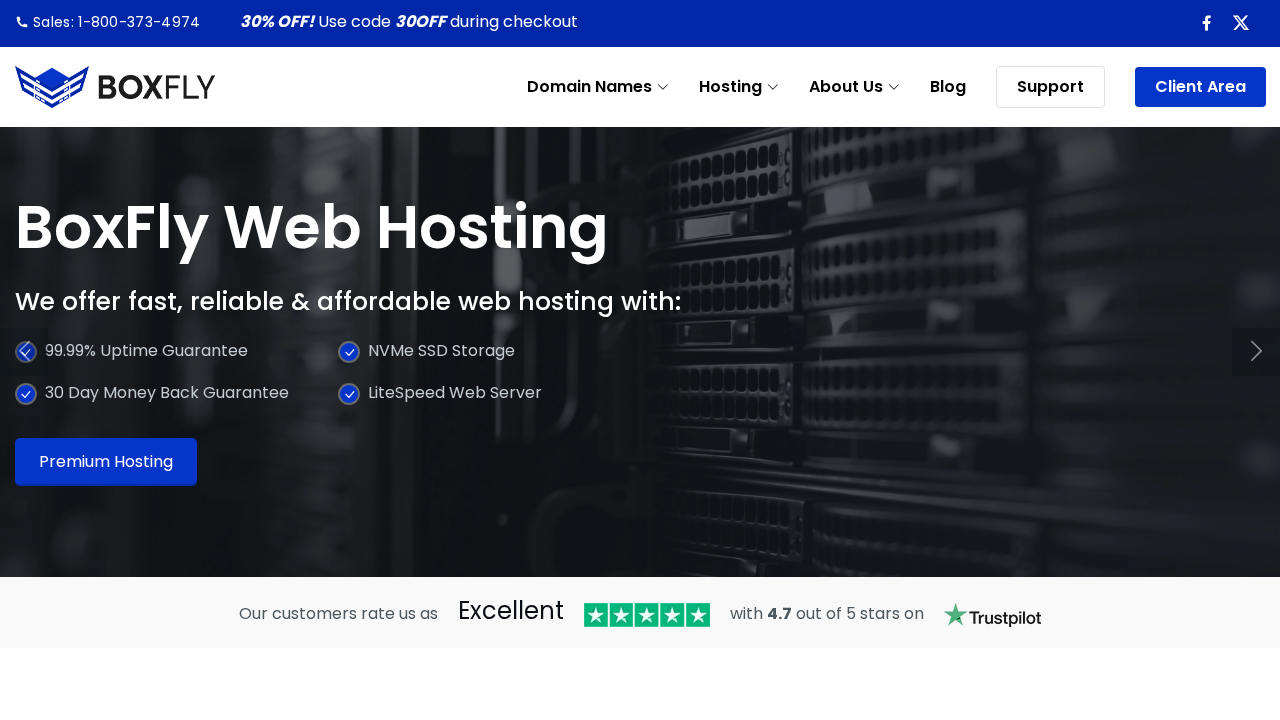1280x720 pixels.
Task: Click the Premium Hosting button
Action: [x=106, y=462]
